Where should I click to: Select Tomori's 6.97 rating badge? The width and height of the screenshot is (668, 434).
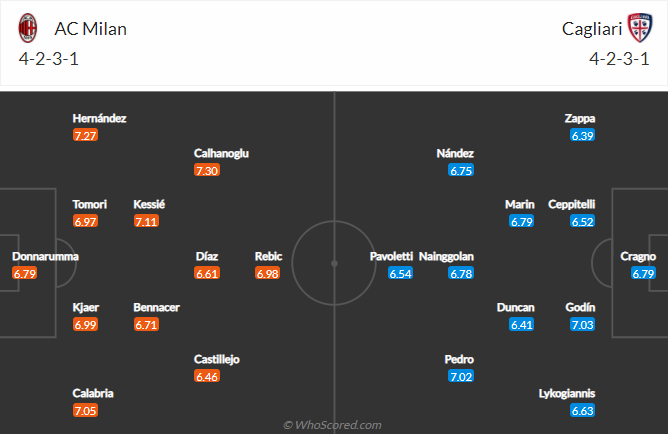coord(86,221)
